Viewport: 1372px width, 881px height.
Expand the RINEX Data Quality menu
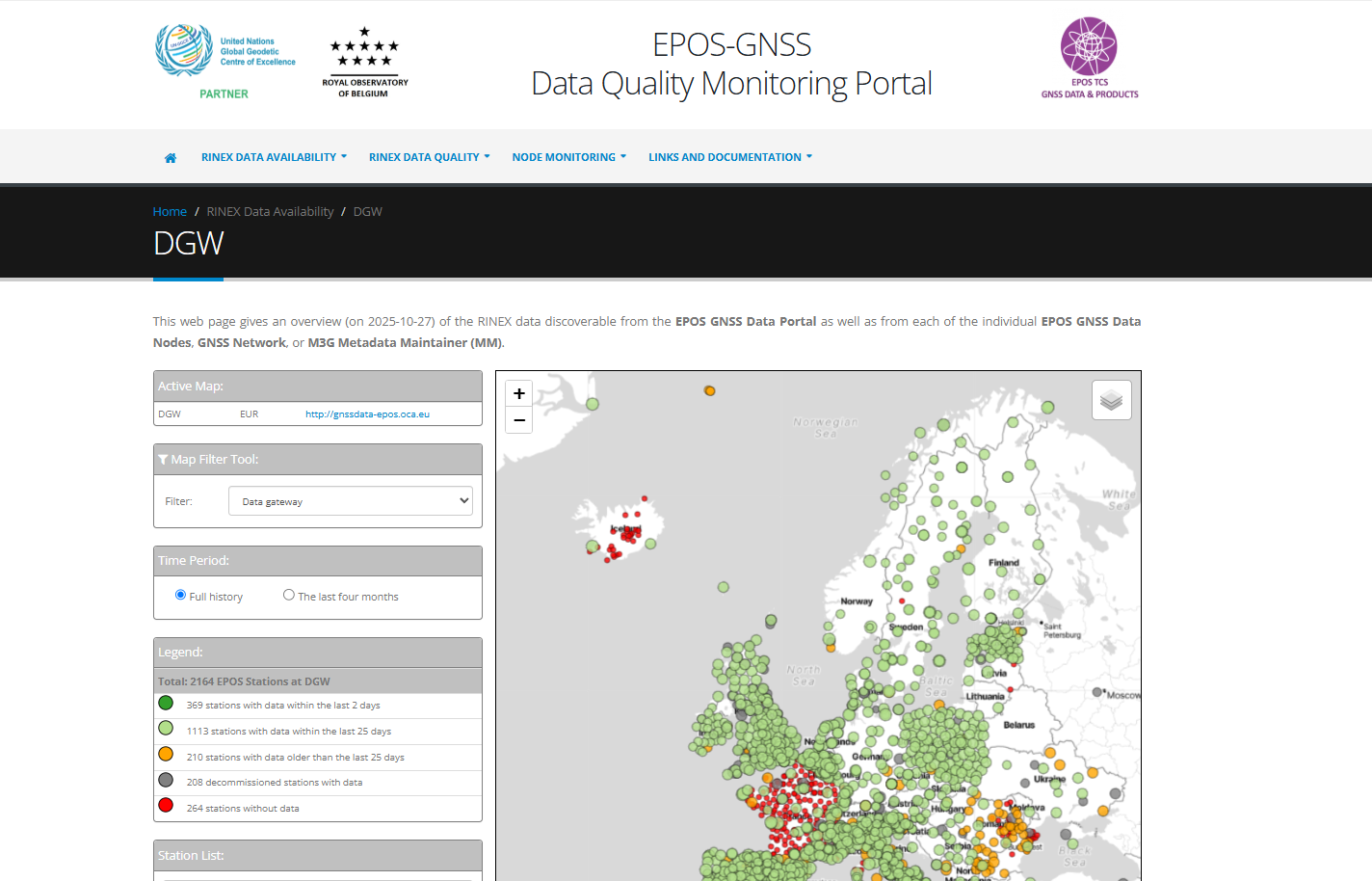[429, 157]
